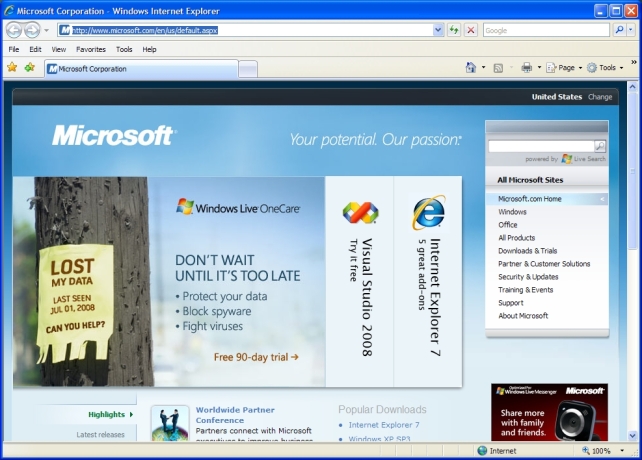642x460 pixels.
Task: Open the About Microsoft link
Action: pyautogui.click(x=523, y=316)
